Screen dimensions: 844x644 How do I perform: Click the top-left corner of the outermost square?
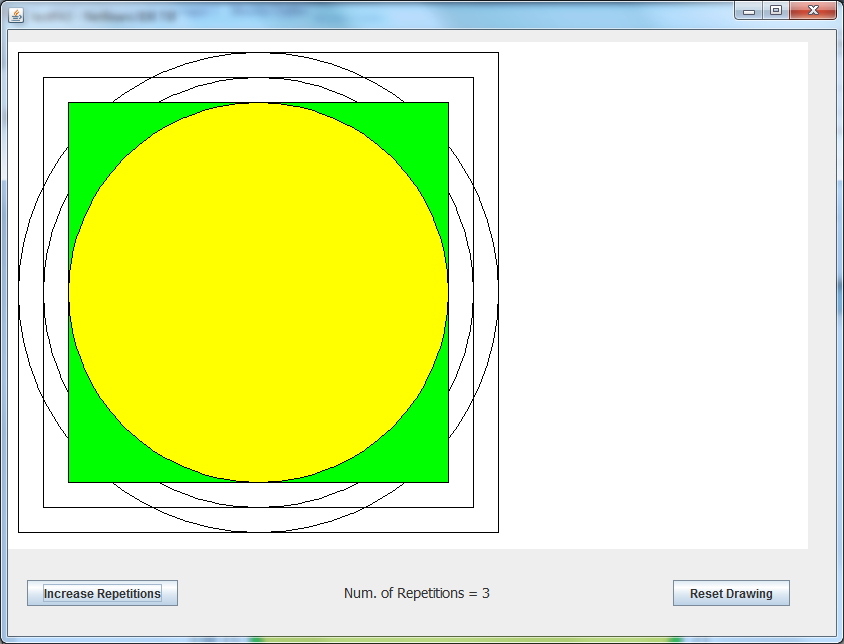click(x=19, y=53)
